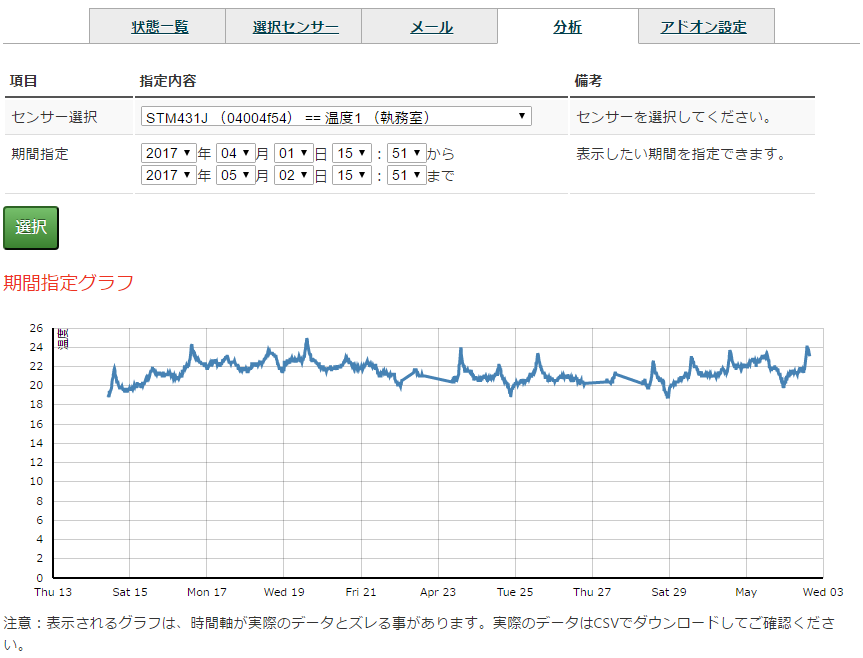863x658 pixels.
Task: Click the 期間指定 row label
Action: pyautogui.click(x=40, y=154)
